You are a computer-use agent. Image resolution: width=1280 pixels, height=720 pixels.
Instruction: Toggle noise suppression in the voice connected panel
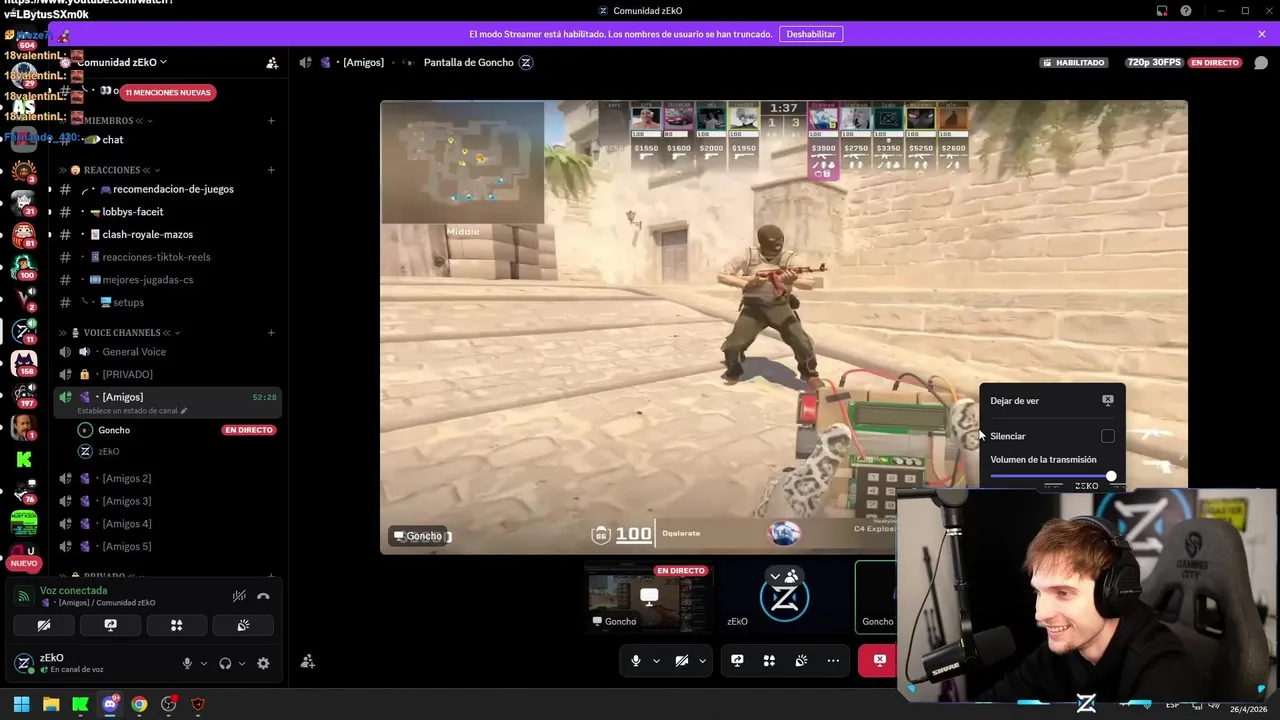click(239, 596)
